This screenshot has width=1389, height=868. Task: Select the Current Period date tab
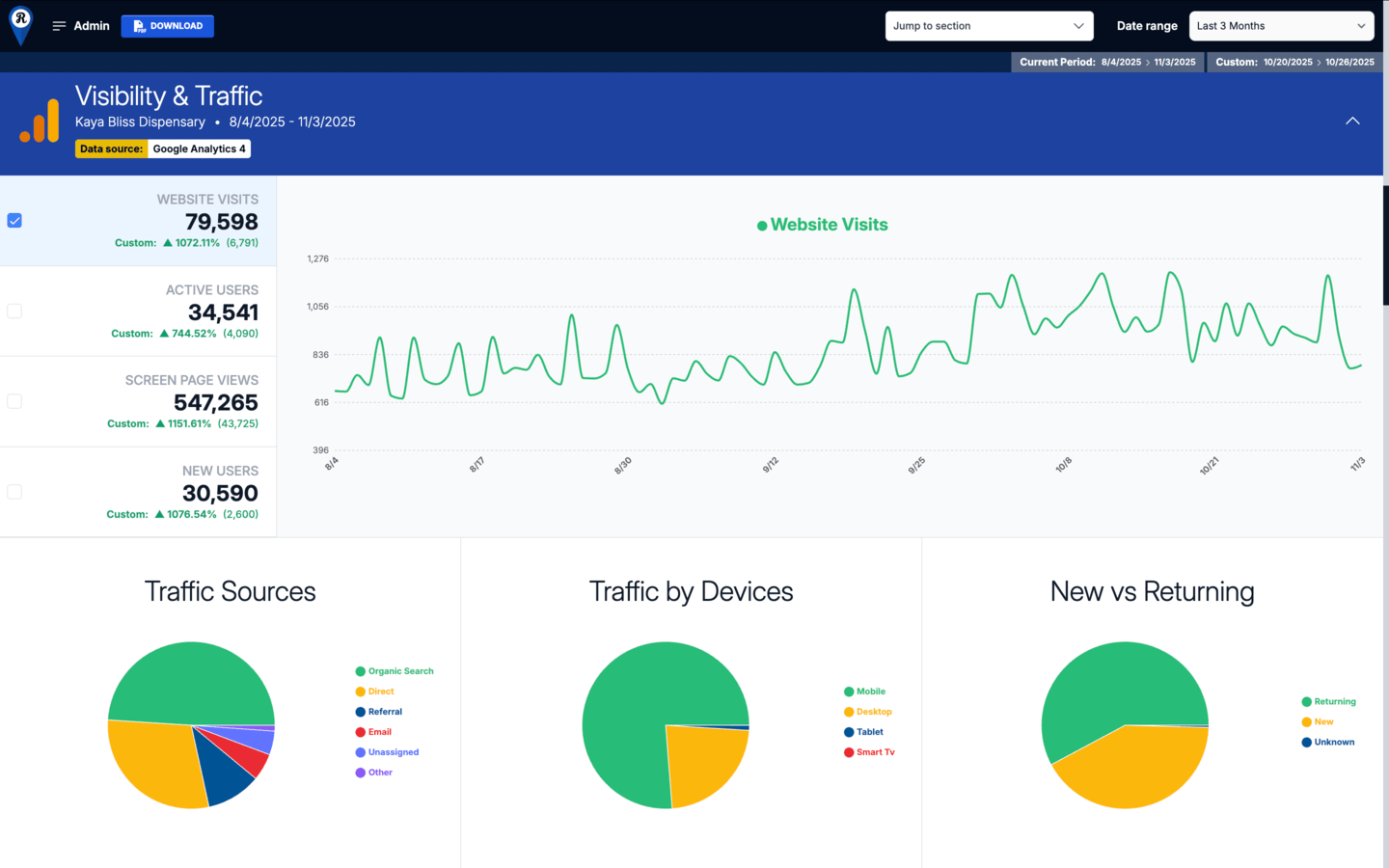click(1107, 62)
